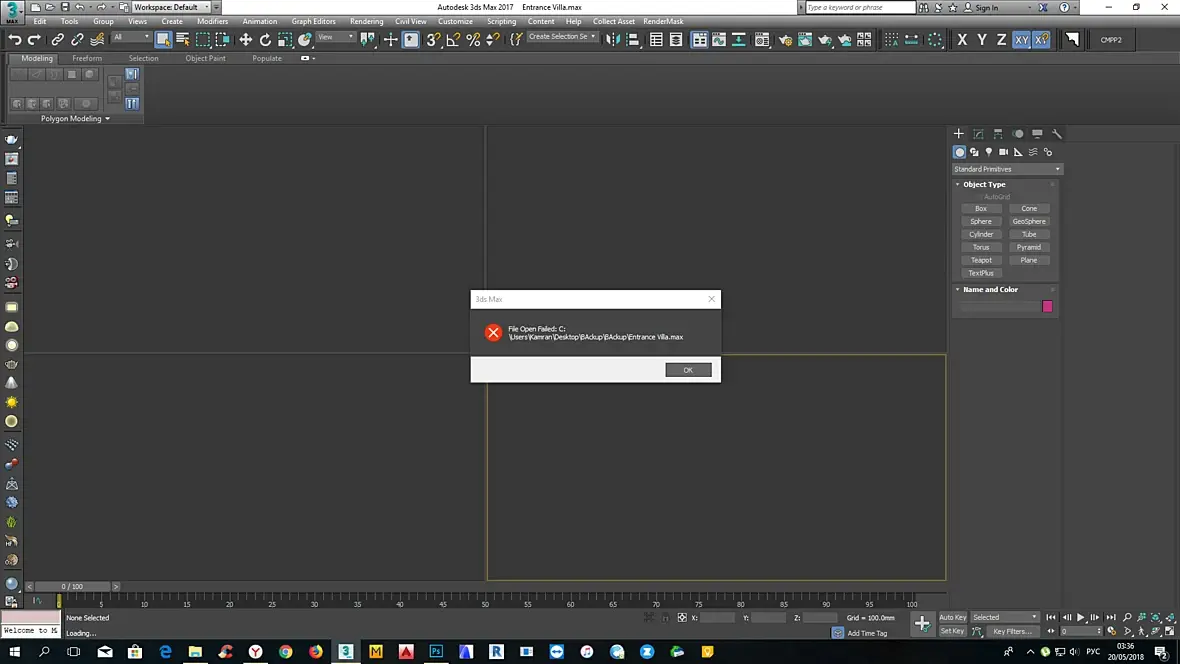Open the Utilities wrench panel
The image size is (1180, 664).
tap(1057, 134)
